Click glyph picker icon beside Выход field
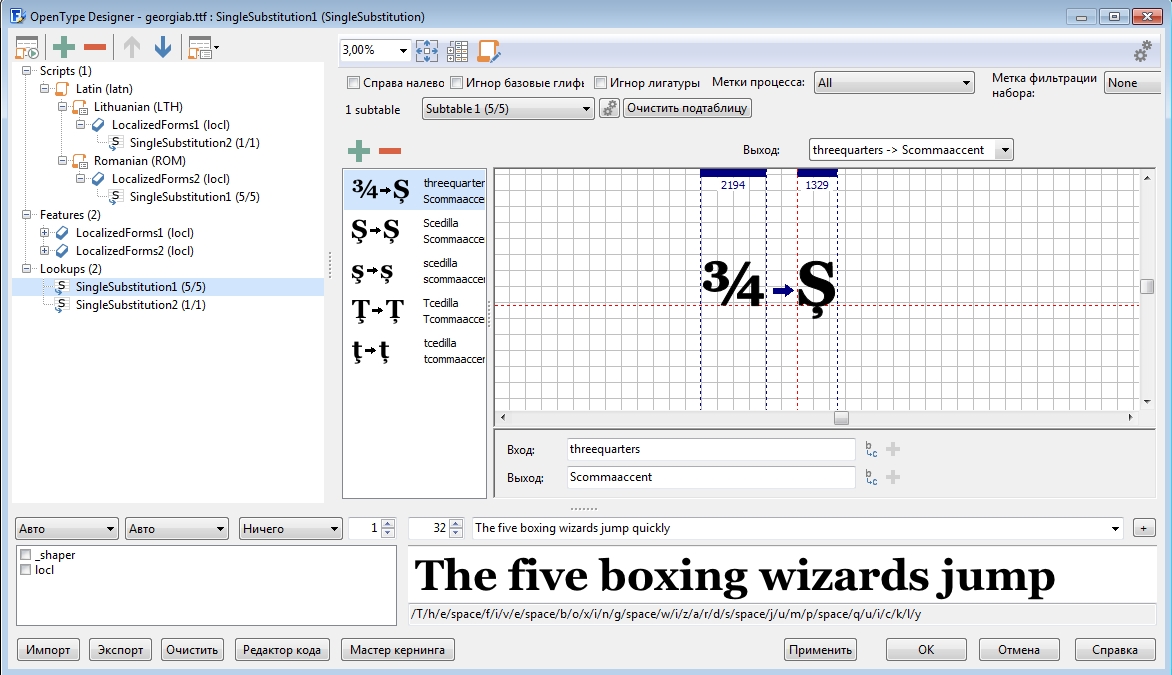The image size is (1172, 675). click(872, 477)
